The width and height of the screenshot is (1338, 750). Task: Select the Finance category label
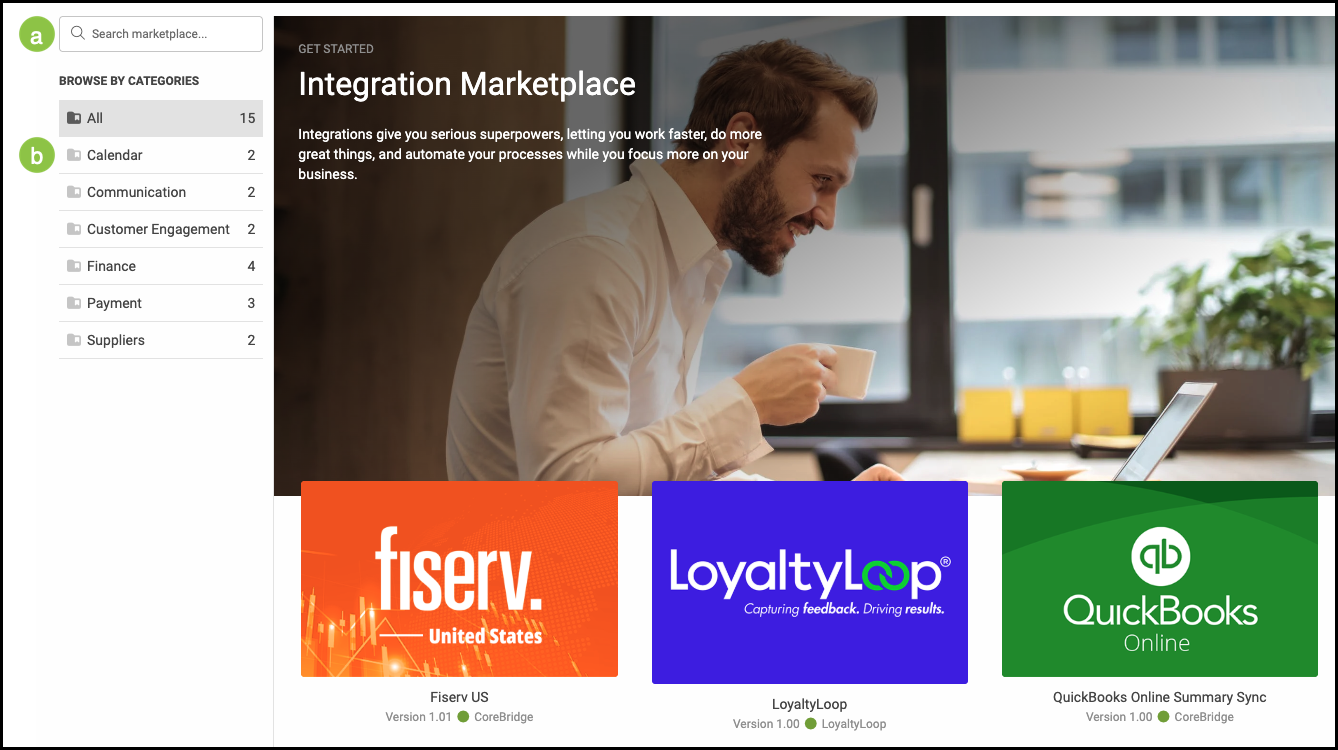click(x=111, y=266)
